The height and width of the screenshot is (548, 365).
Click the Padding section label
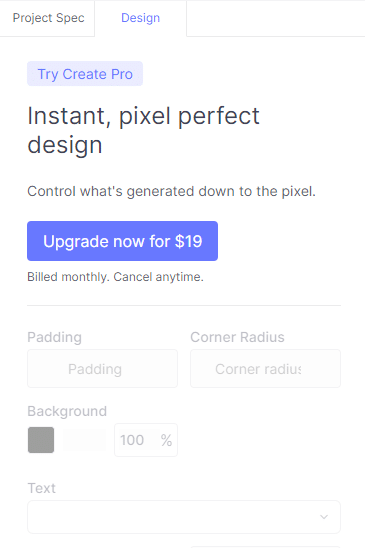pos(55,337)
